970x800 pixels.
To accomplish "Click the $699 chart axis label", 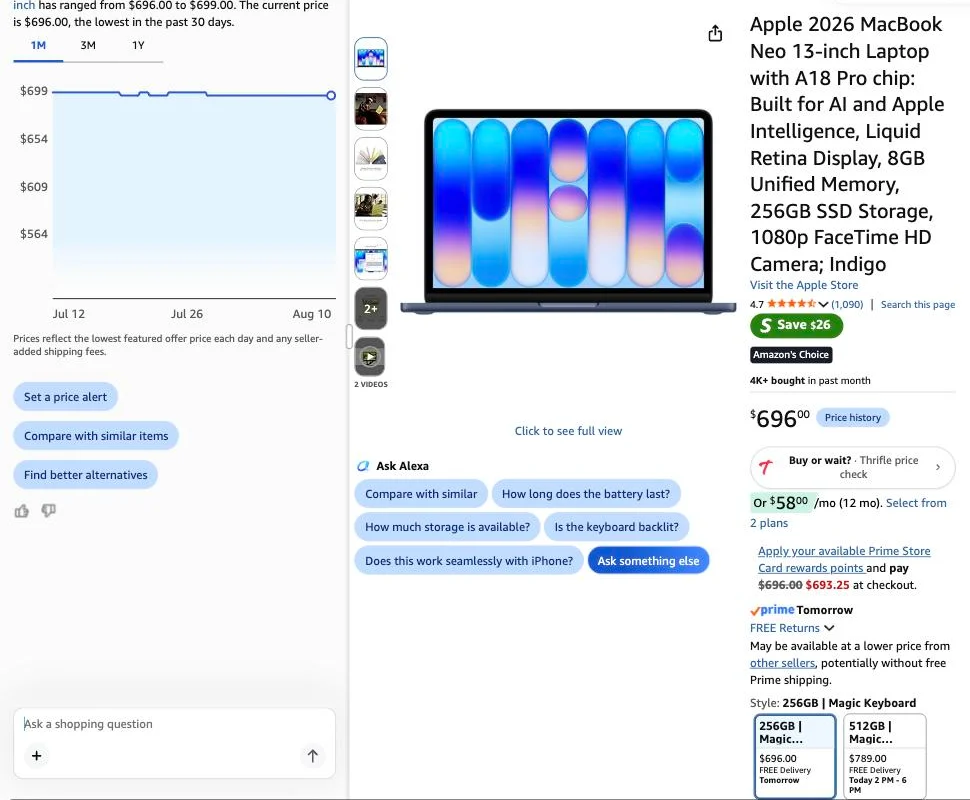I will 33,91.
